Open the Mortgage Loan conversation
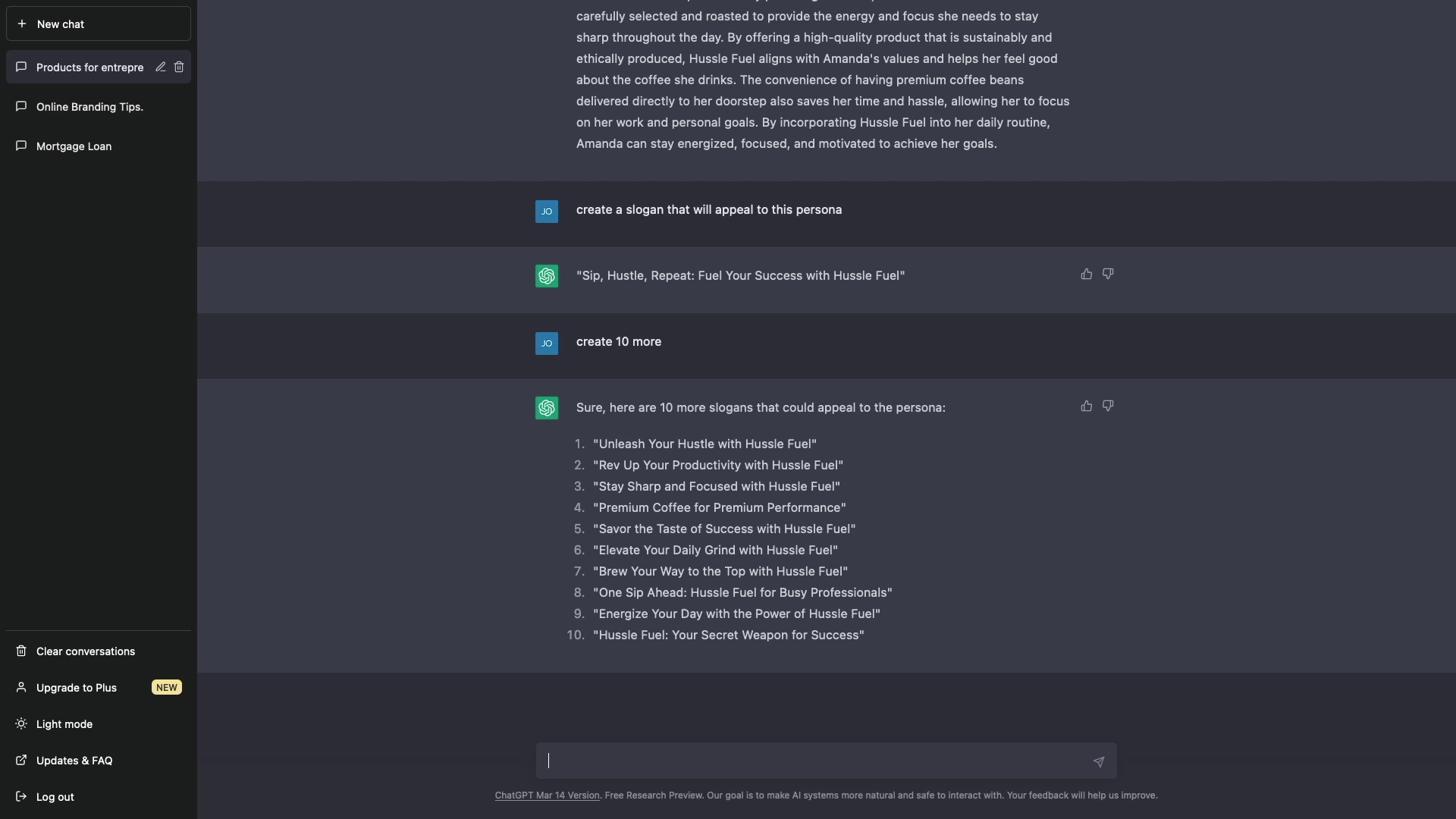 pyautogui.click(x=74, y=146)
